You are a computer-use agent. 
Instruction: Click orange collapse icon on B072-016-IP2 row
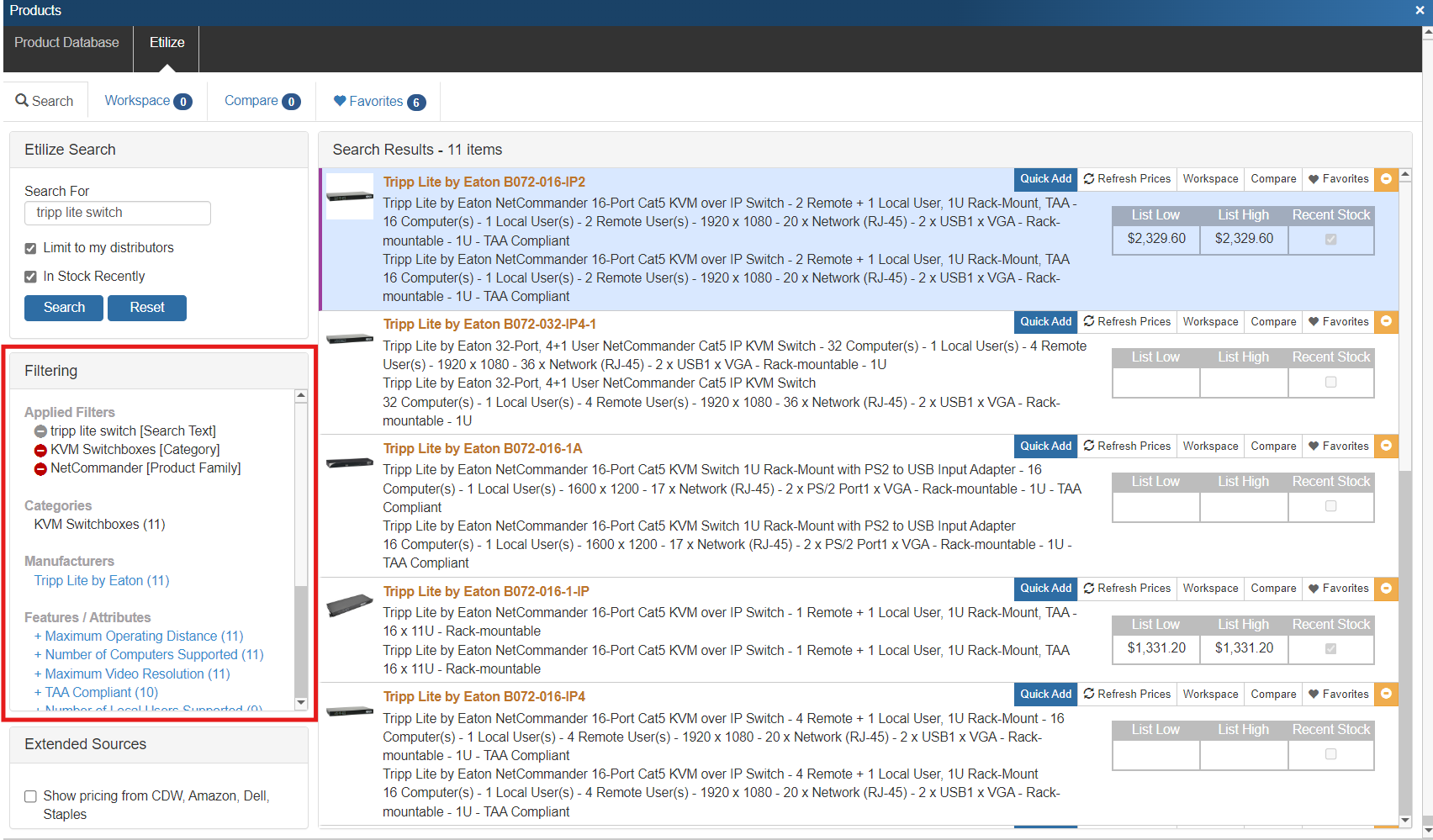click(1386, 179)
